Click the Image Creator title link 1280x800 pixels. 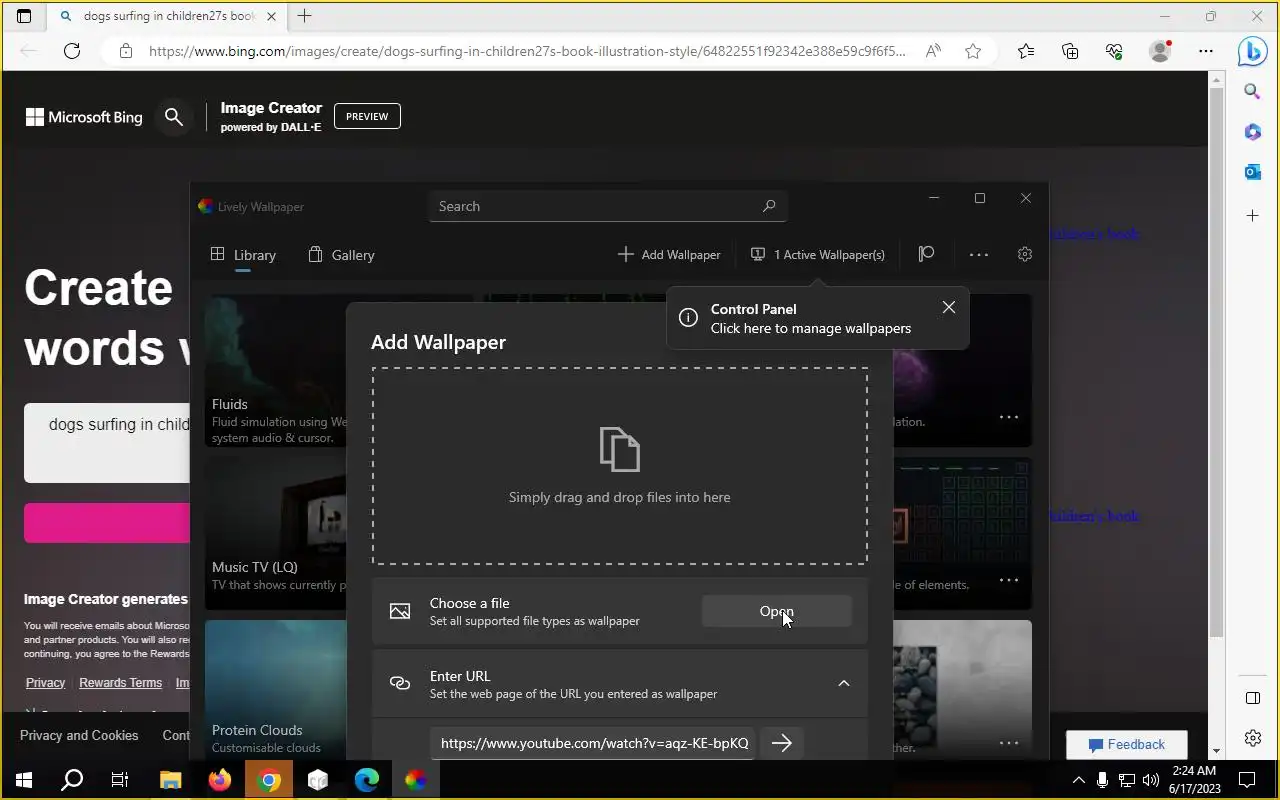coord(271,108)
